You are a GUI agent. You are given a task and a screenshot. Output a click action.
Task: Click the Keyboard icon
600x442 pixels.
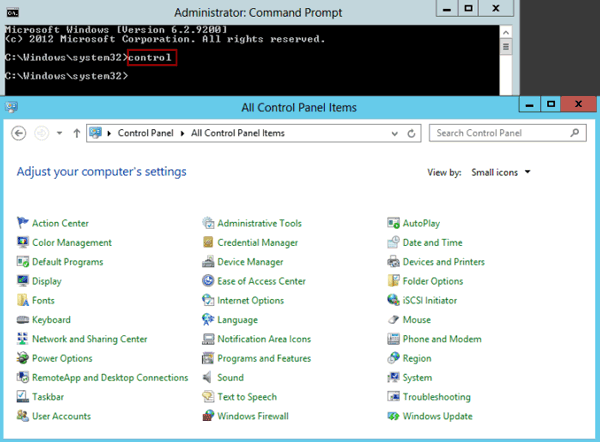point(23,320)
